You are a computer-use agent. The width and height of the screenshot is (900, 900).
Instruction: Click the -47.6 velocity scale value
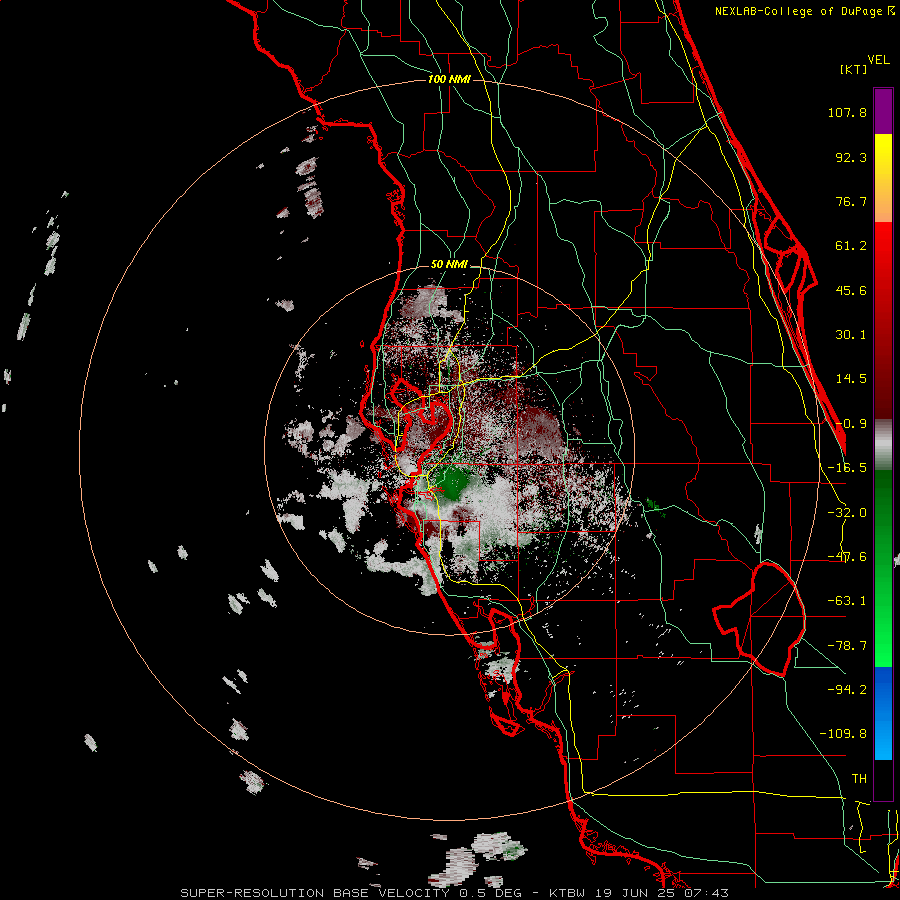tap(847, 557)
